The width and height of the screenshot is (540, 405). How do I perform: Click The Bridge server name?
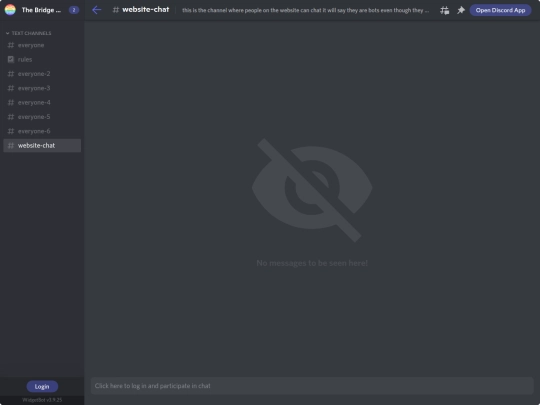(x=41, y=10)
